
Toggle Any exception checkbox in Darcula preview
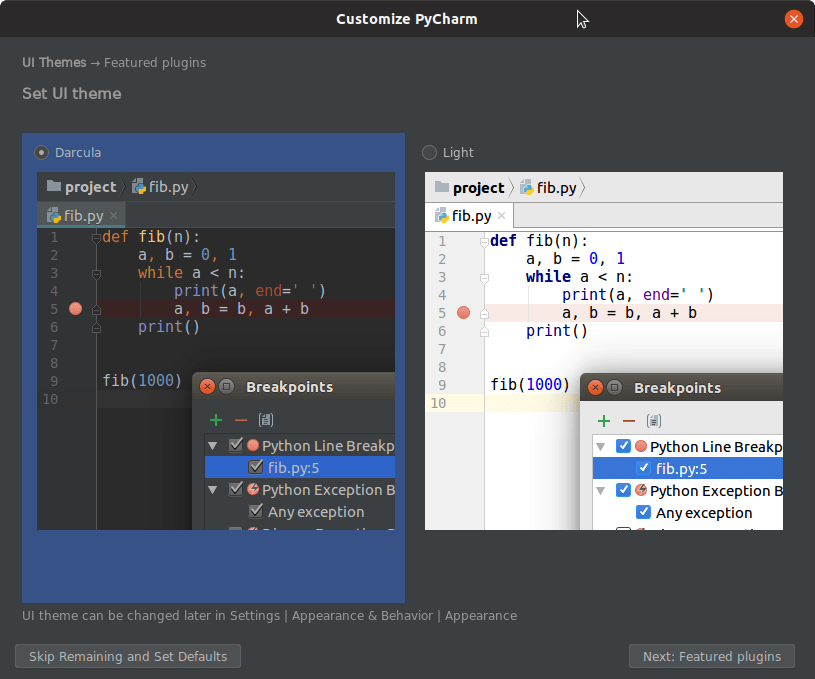coord(256,511)
